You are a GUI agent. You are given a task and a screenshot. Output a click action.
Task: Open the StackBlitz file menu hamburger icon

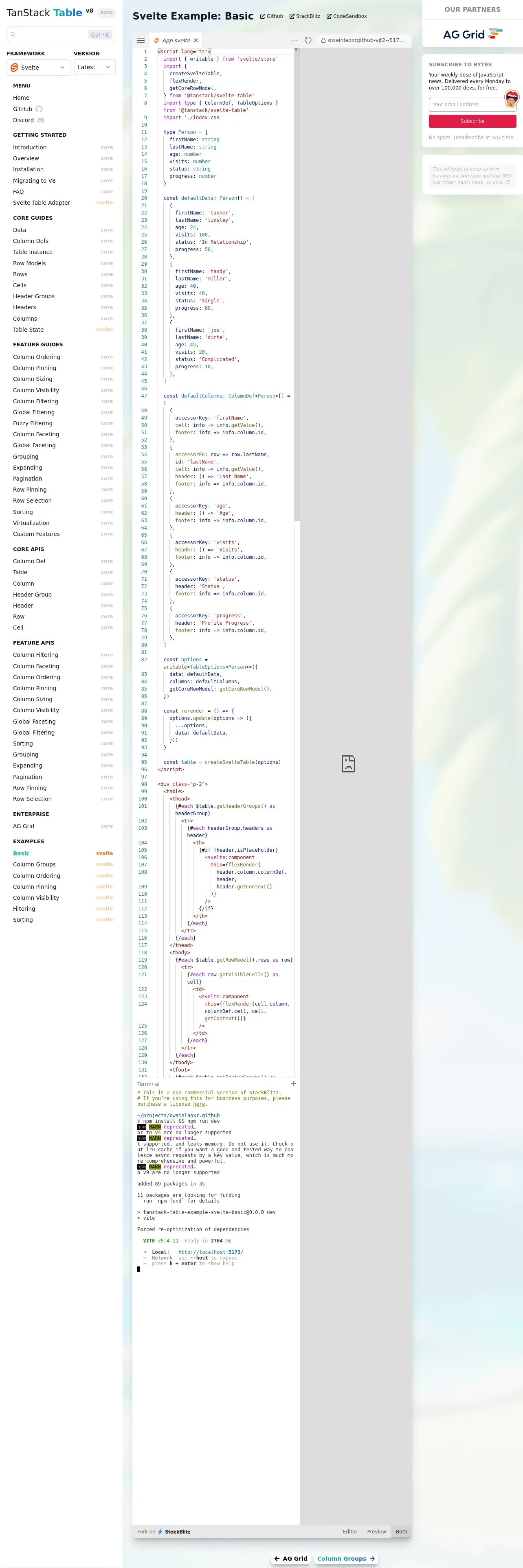[x=141, y=40]
